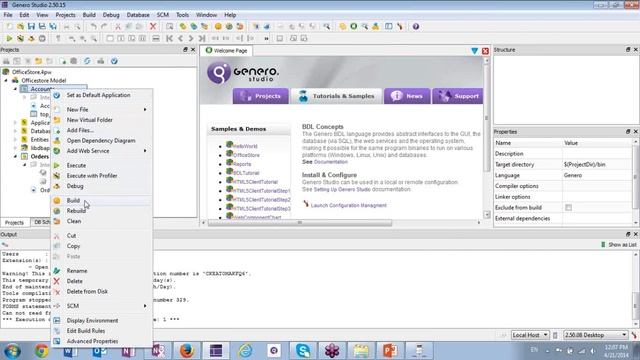Float the Projects panel using its dock icon
The image size is (640, 360).
(185, 49)
